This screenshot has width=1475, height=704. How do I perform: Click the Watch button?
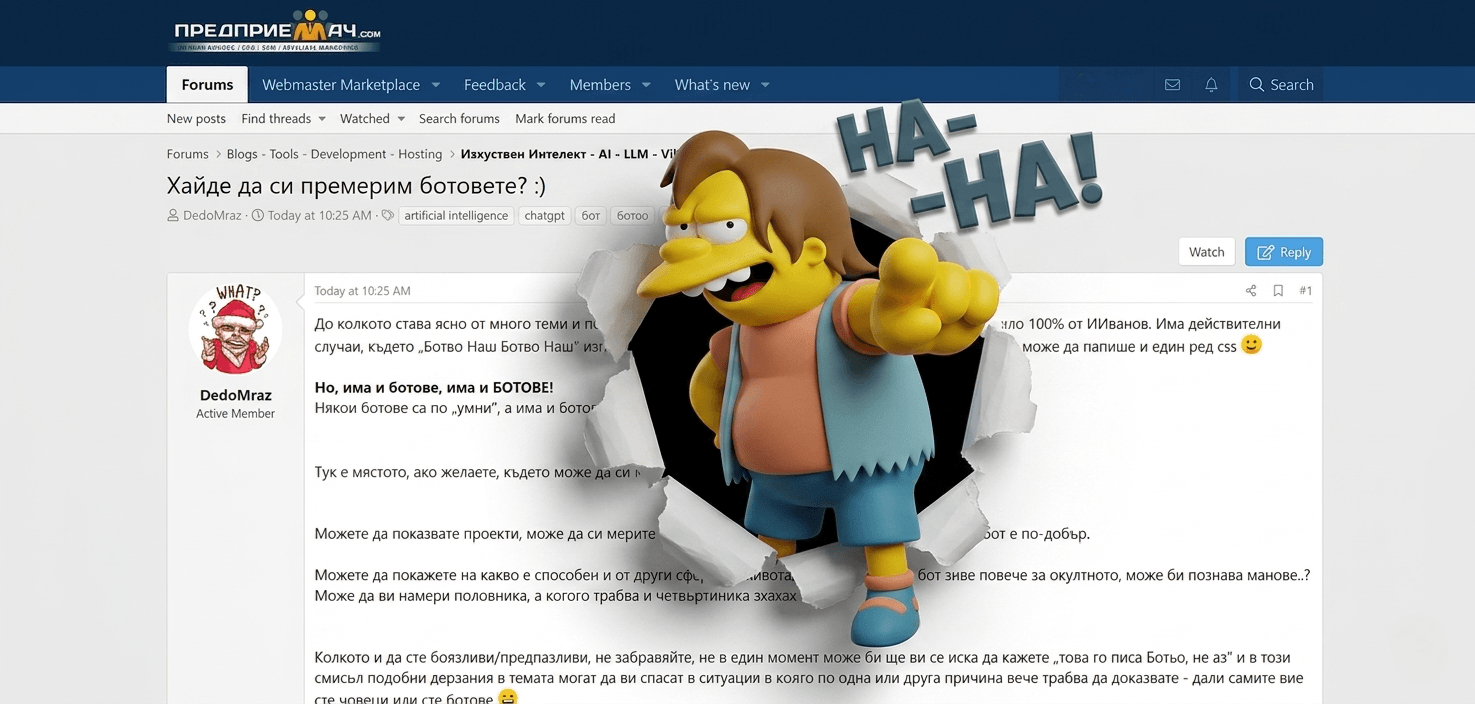pyautogui.click(x=1207, y=252)
